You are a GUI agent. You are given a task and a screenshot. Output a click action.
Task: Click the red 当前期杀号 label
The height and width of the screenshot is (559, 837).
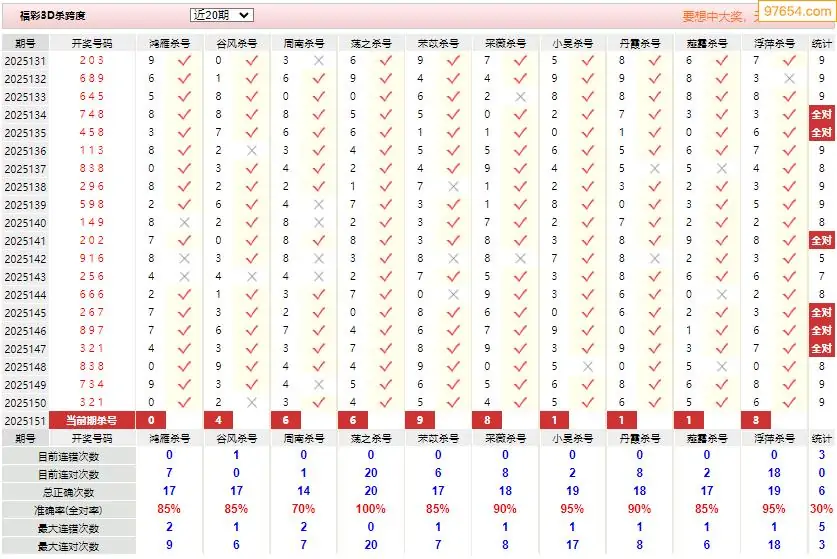point(91,420)
